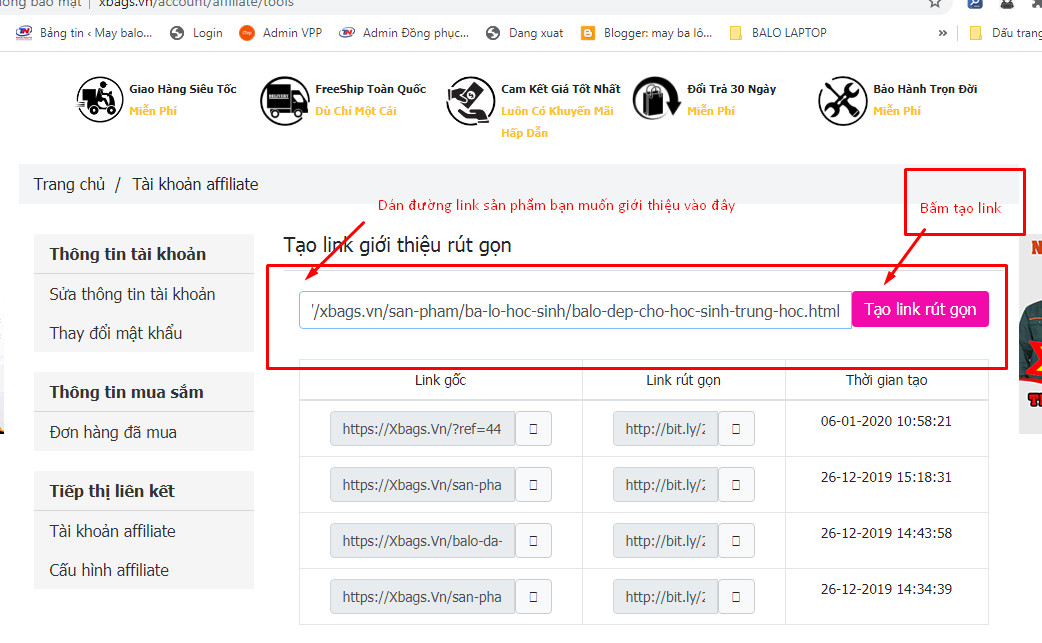Open Sửa thông tin tài khoản
The width and height of the screenshot is (1042, 643).
(x=132, y=294)
